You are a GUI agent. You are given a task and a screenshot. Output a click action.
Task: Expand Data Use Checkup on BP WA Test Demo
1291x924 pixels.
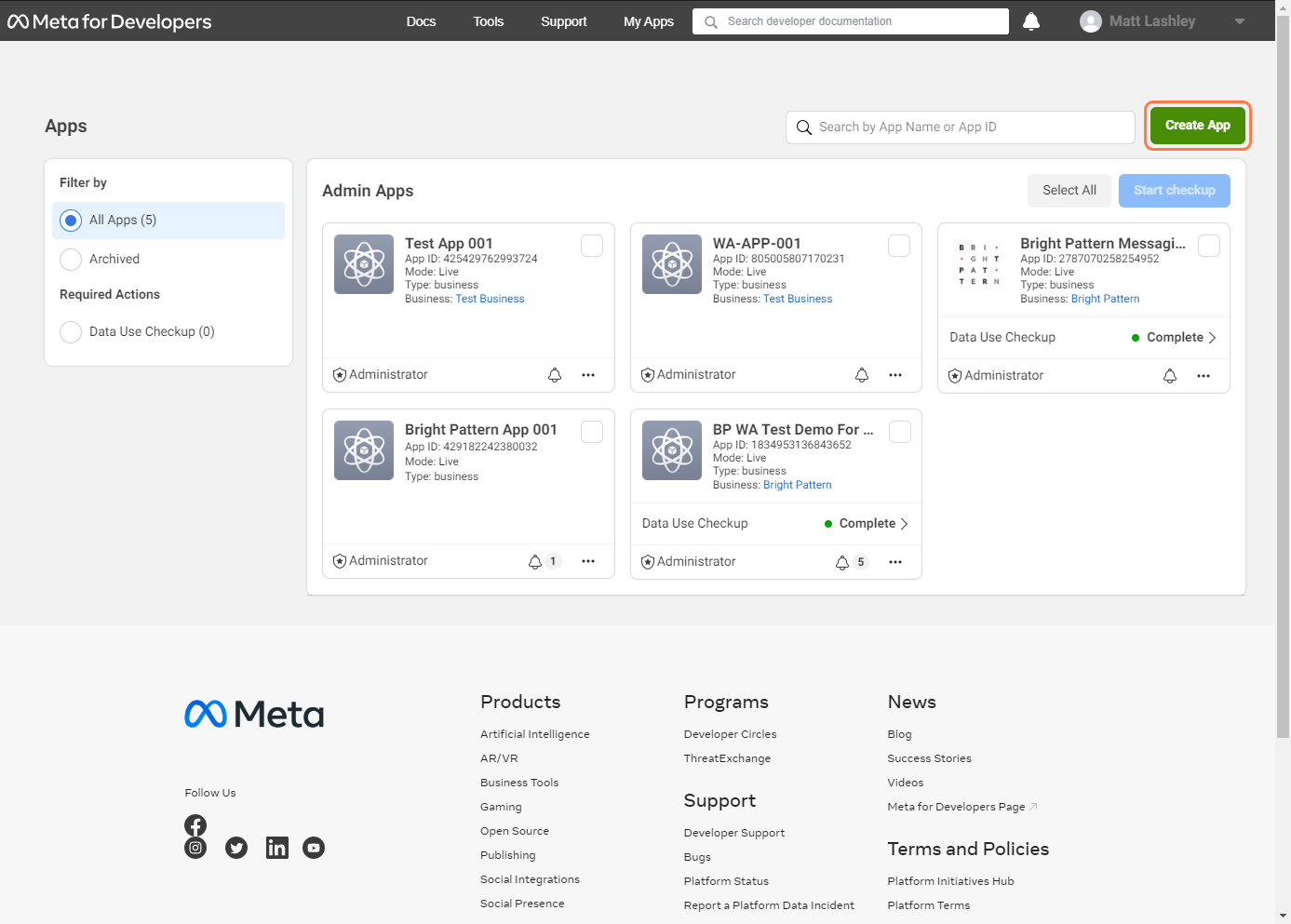pyautogui.click(x=776, y=523)
